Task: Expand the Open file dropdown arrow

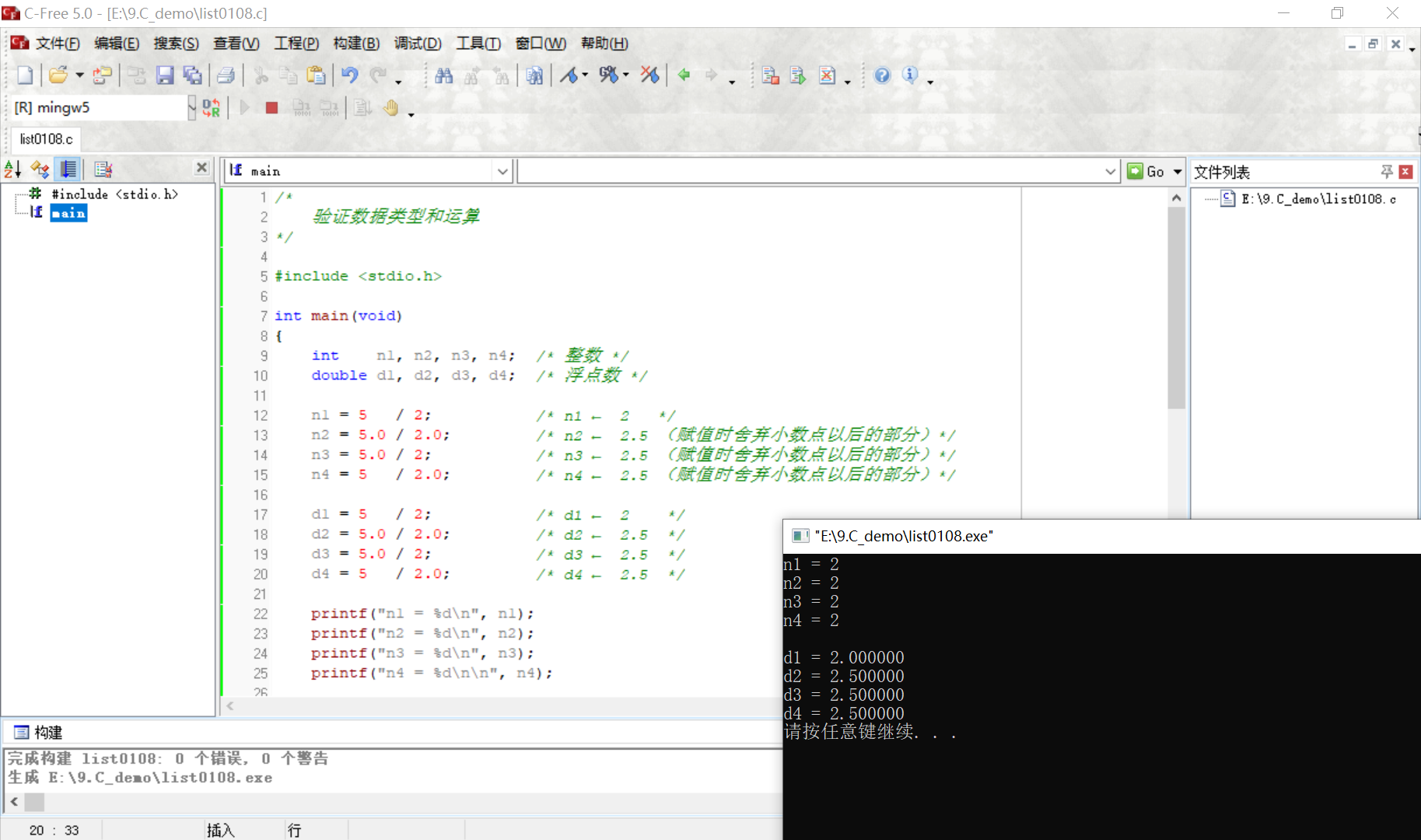Action: coord(79,75)
